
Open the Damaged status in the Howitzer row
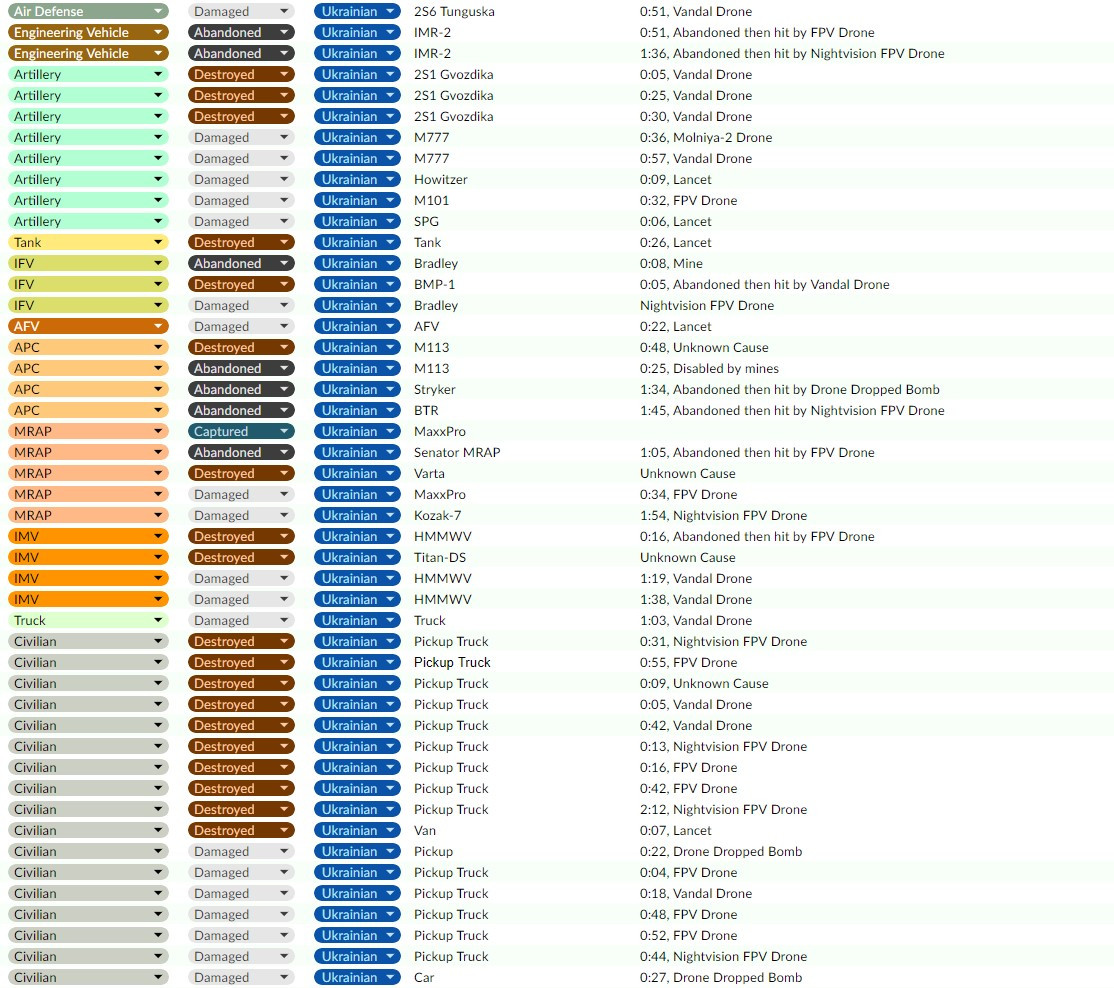click(241, 179)
